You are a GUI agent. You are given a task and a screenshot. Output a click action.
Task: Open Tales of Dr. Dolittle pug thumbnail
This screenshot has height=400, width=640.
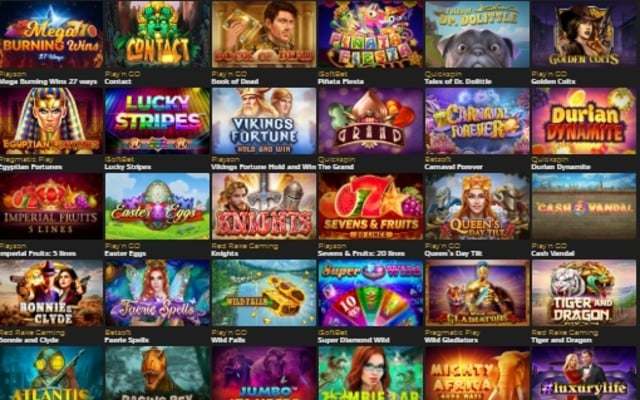[x=477, y=34]
